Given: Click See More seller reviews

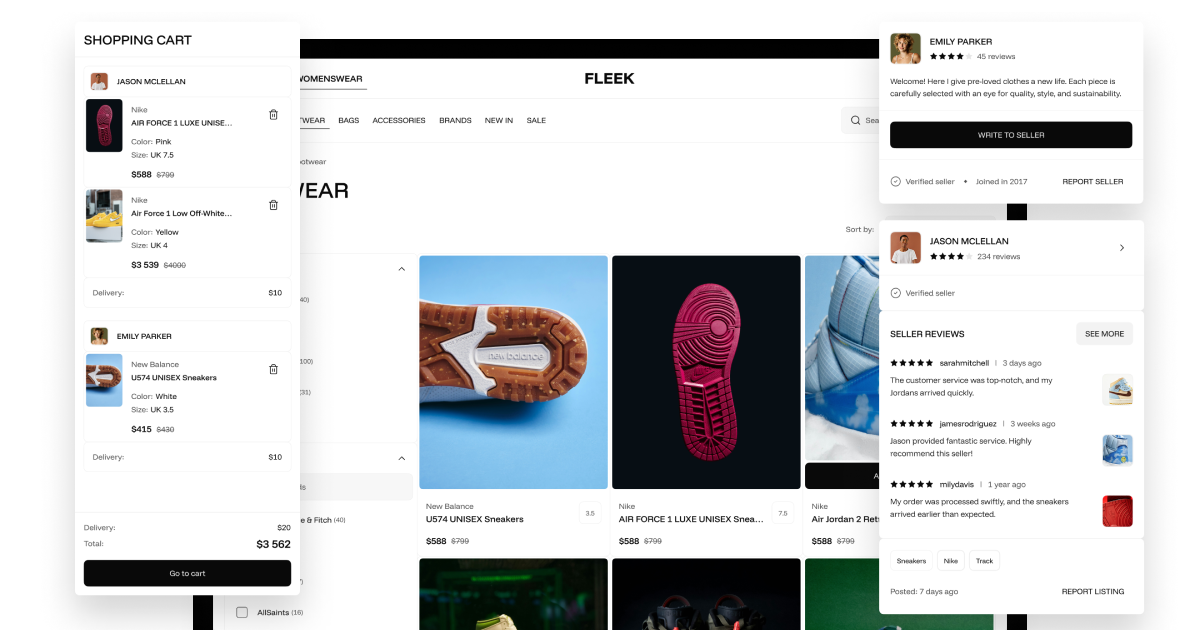Looking at the screenshot, I should pyautogui.click(x=1104, y=334).
